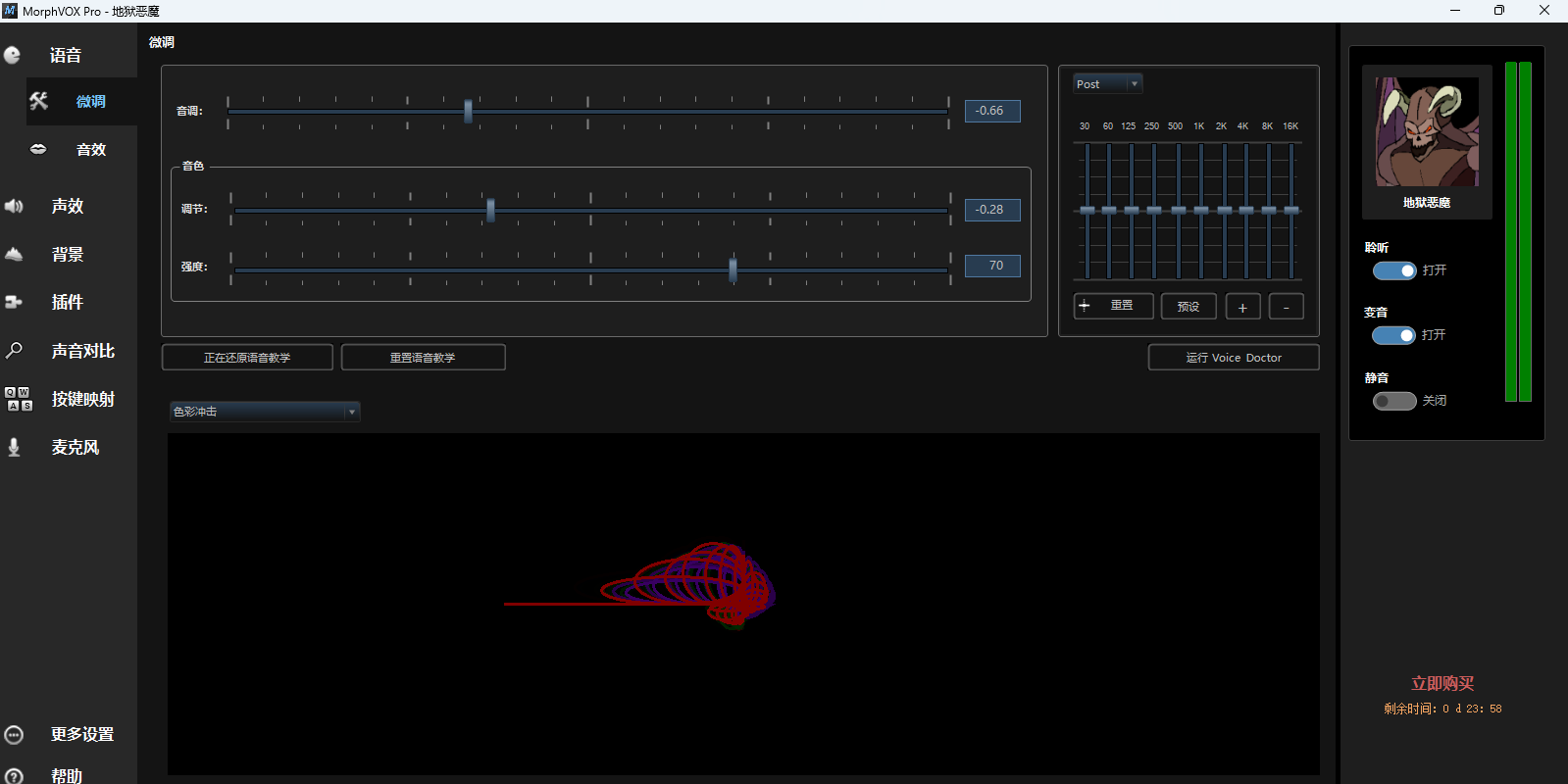Click the 按键映射 keyboard keys icon
This screenshot has width=1568, height=784.
[x=19, y=399]
